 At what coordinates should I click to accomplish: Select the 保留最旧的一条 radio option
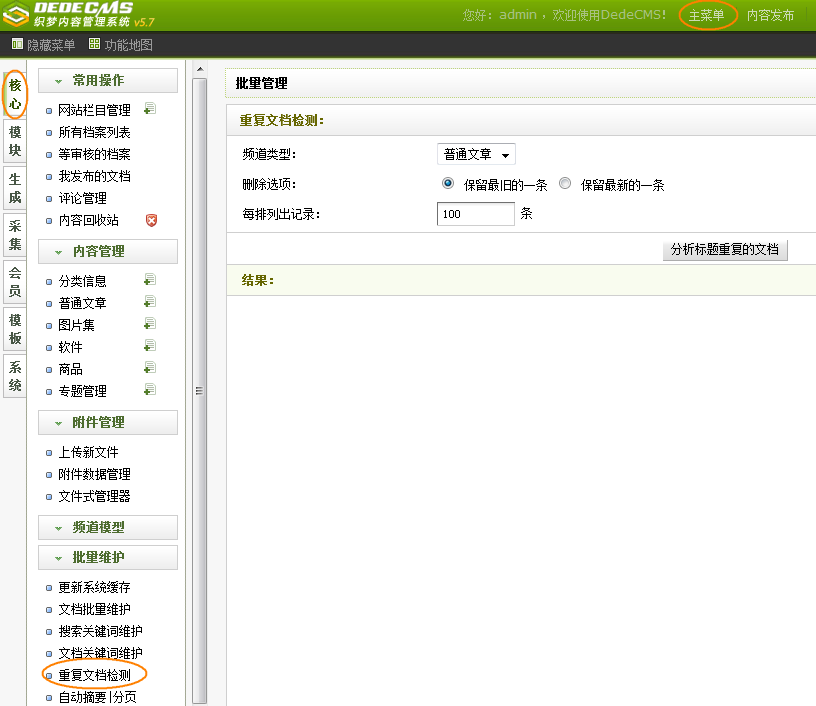448,184
